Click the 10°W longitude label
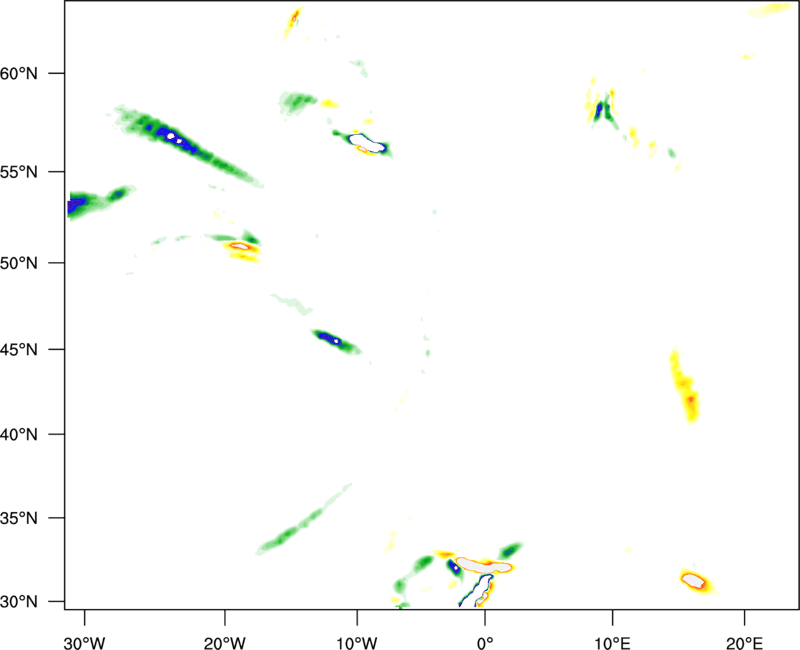Screen dimensions: 800x650 [357, 643]
